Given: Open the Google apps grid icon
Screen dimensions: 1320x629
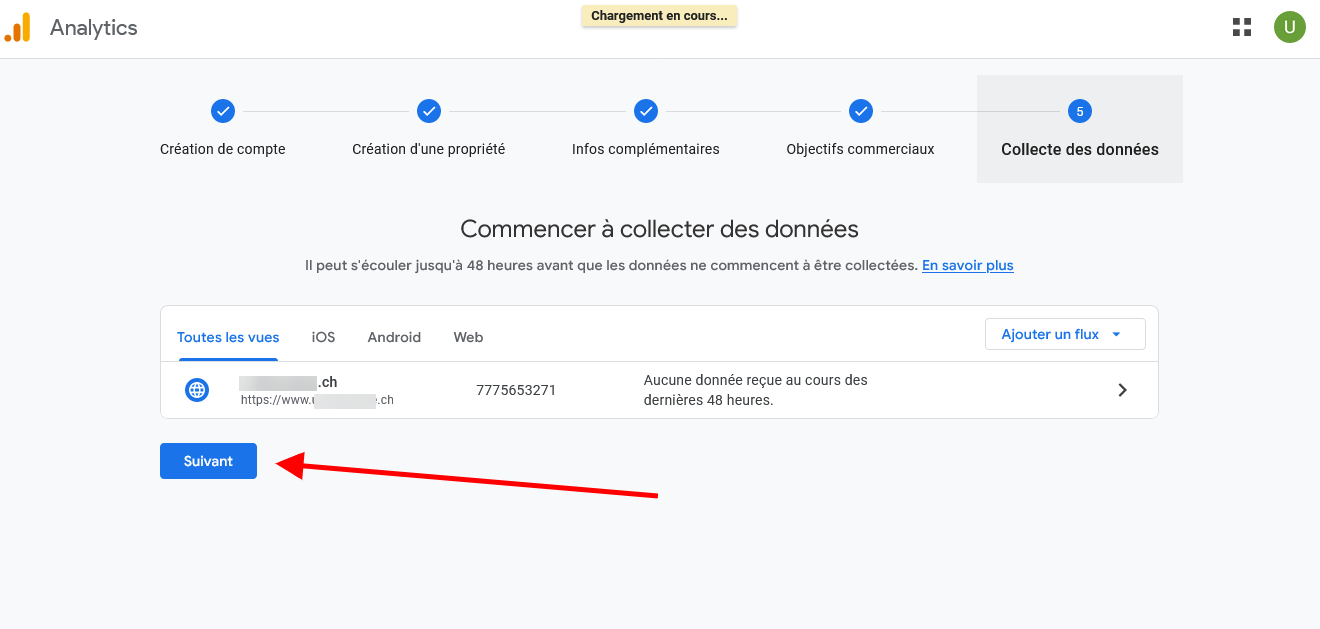Looking at the screenshot, I should 1242,27.
